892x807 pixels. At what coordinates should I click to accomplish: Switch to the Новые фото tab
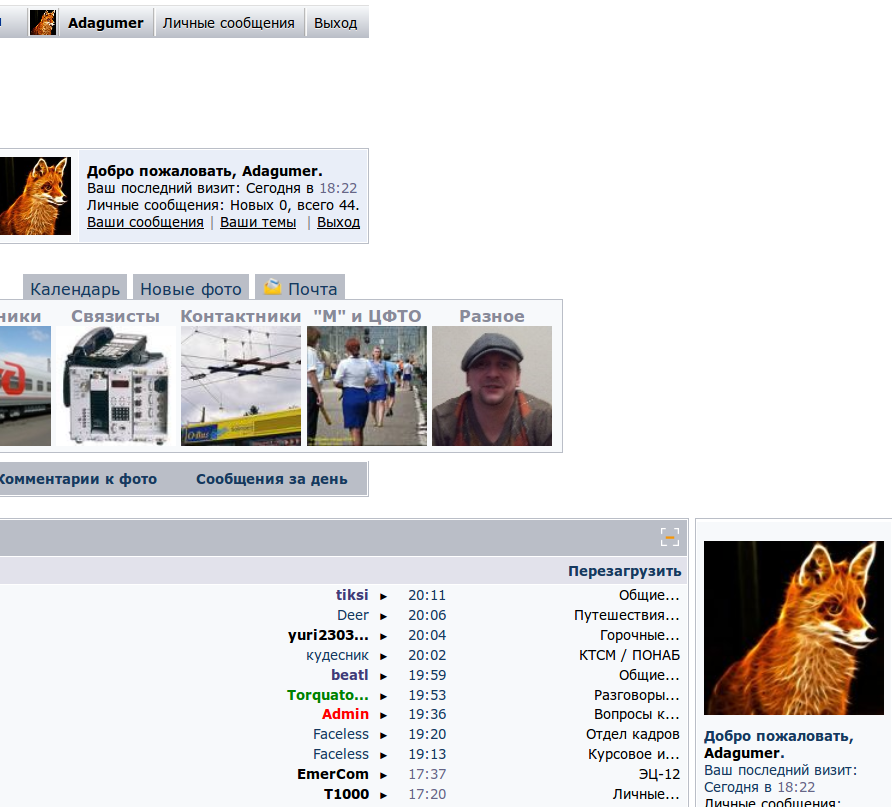[191, 289]
